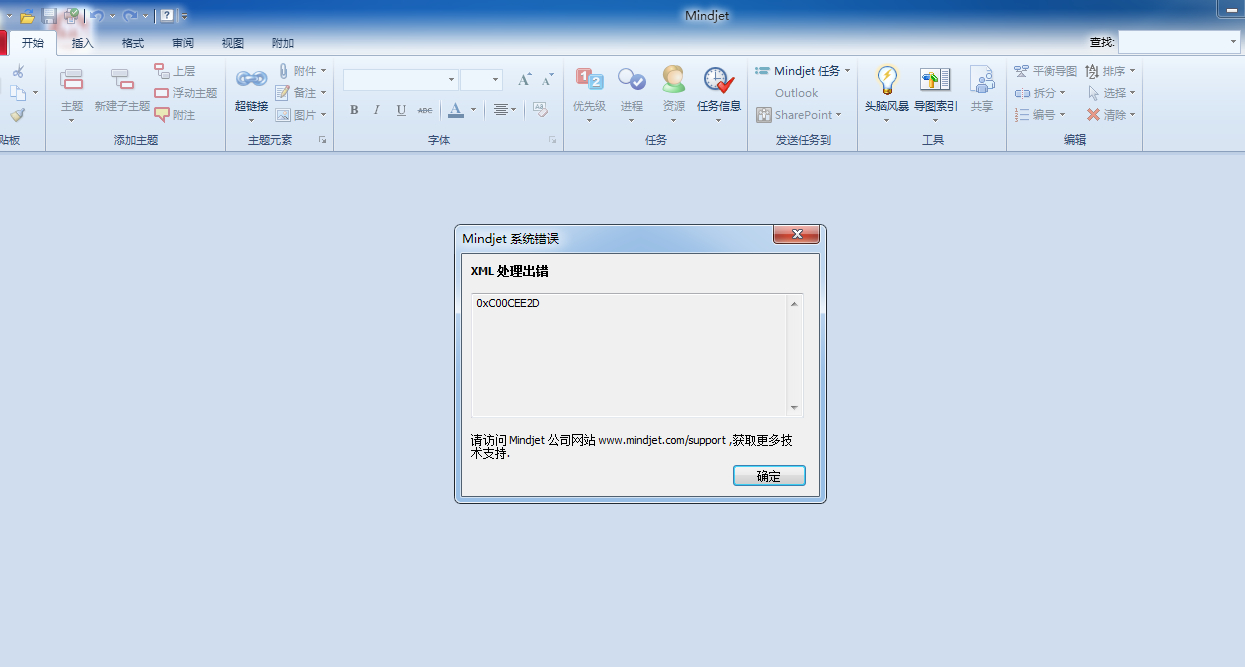Switch to the 附加 tab
The height and width of the screenshot is (667, 1245).
[x=283, y=43]
